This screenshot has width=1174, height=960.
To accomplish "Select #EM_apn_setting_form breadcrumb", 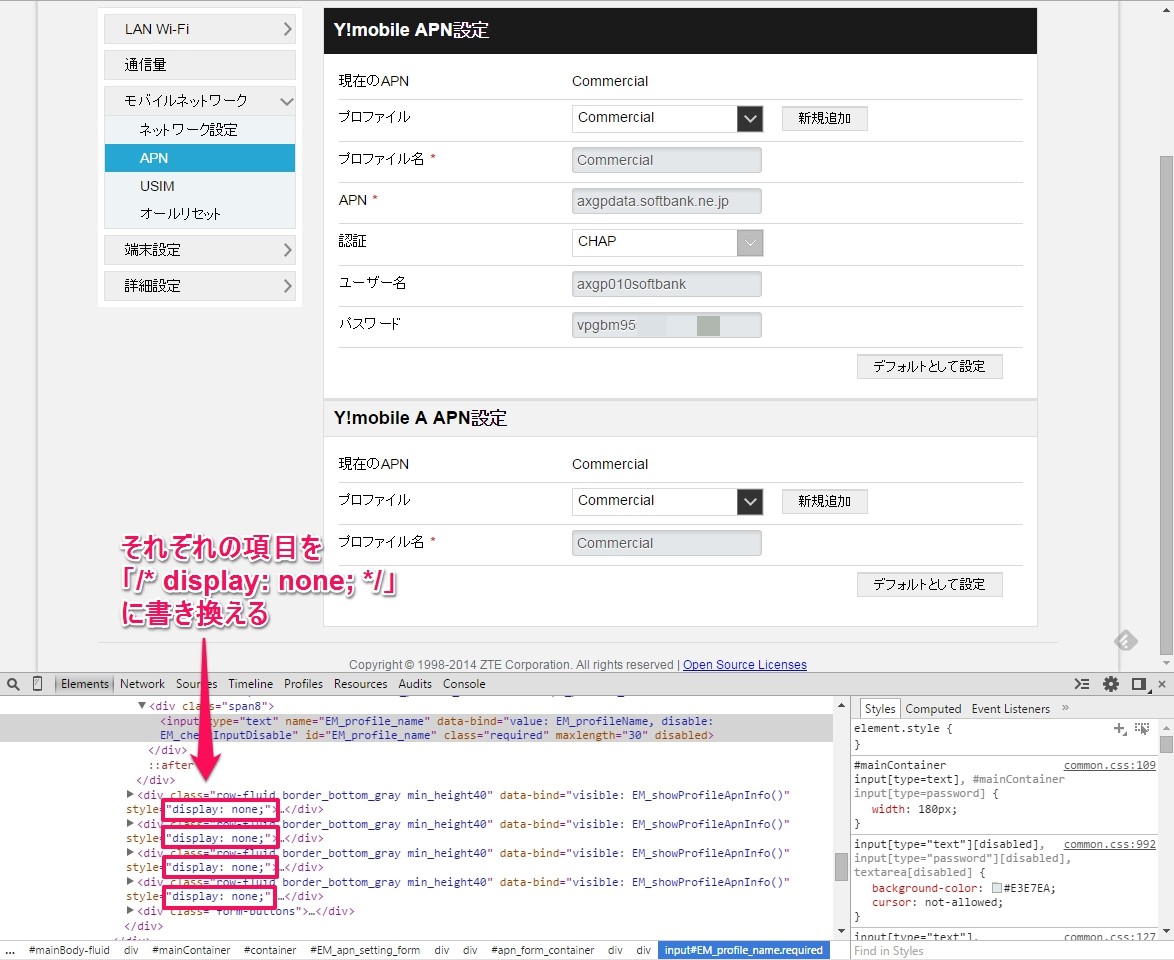I will [365, 950].
